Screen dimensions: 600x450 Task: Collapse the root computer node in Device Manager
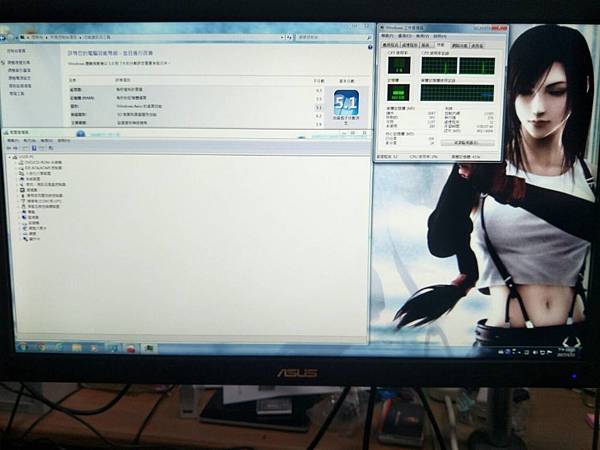[10, 157]
